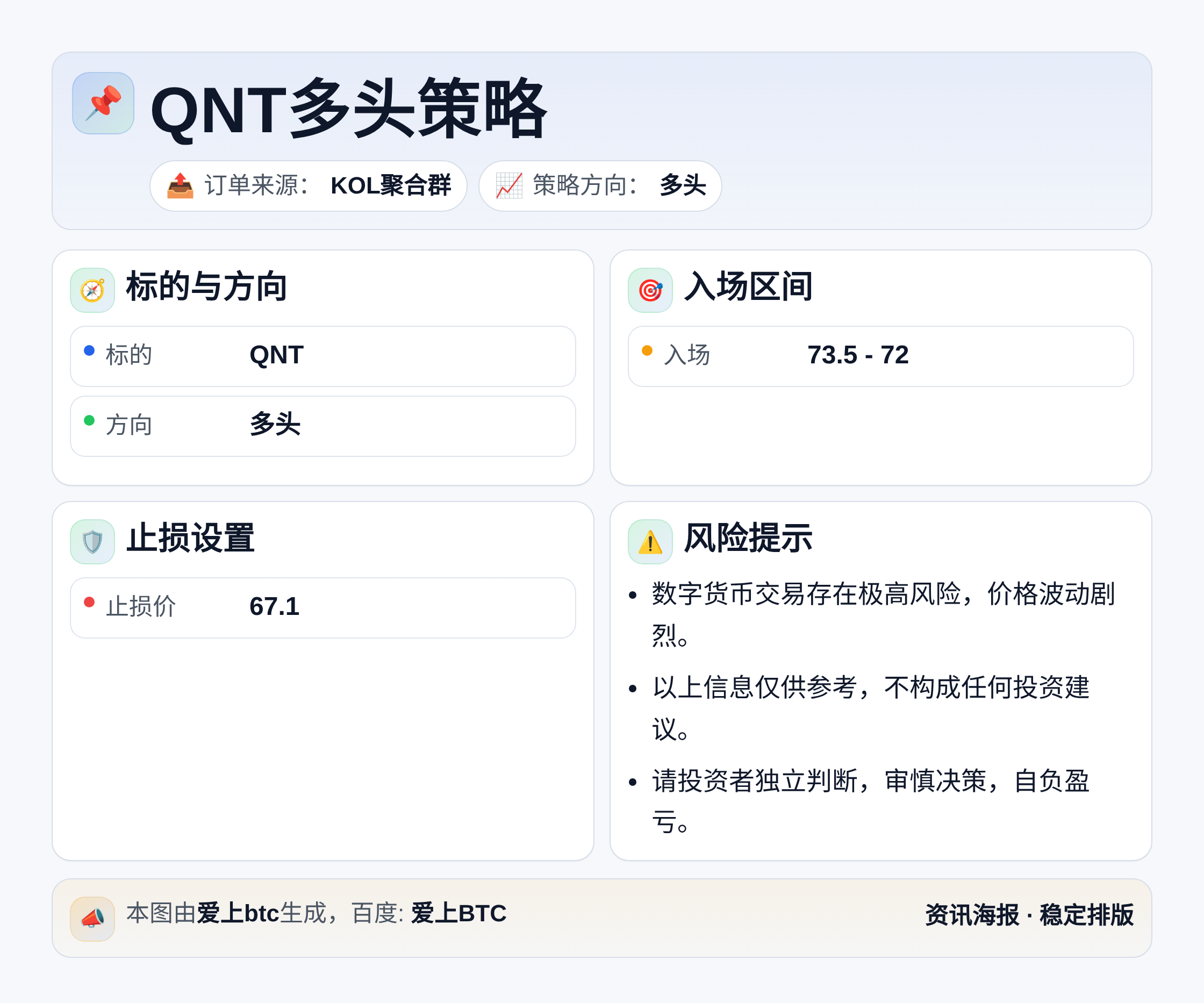
Task: Click the 止损价 row label
Action: [x=140, y=606]
